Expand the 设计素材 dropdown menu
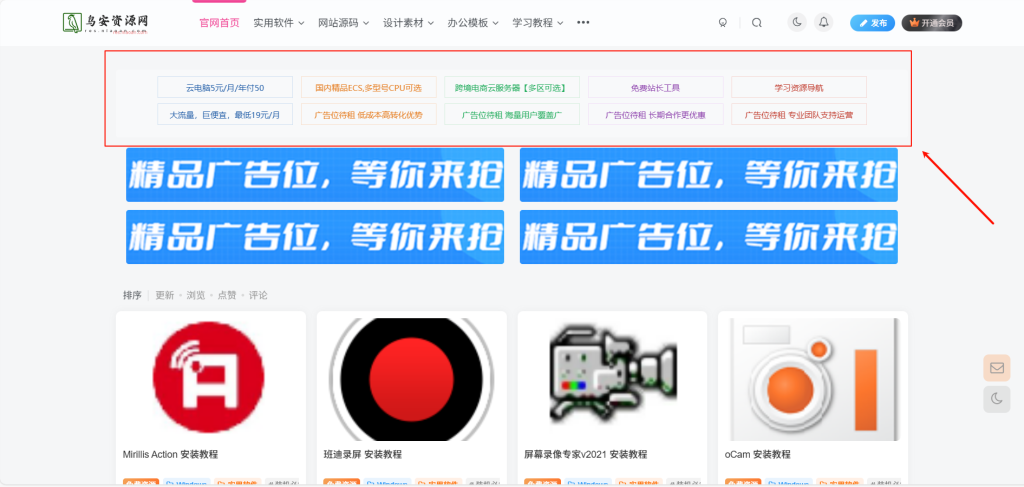This screenshot has height=487, width=1024. [408, 23]
